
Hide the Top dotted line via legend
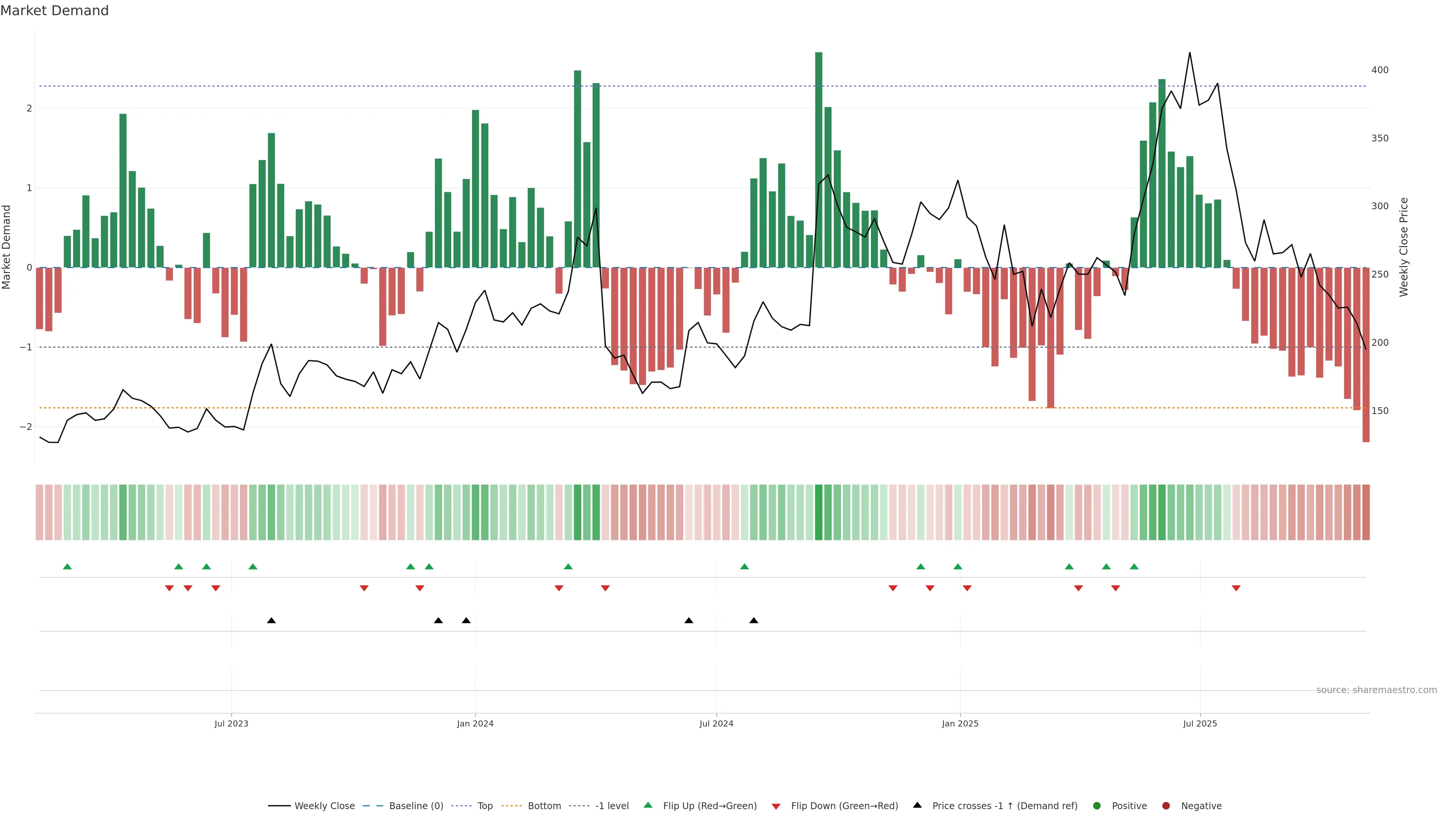click(x=485, y=805)
